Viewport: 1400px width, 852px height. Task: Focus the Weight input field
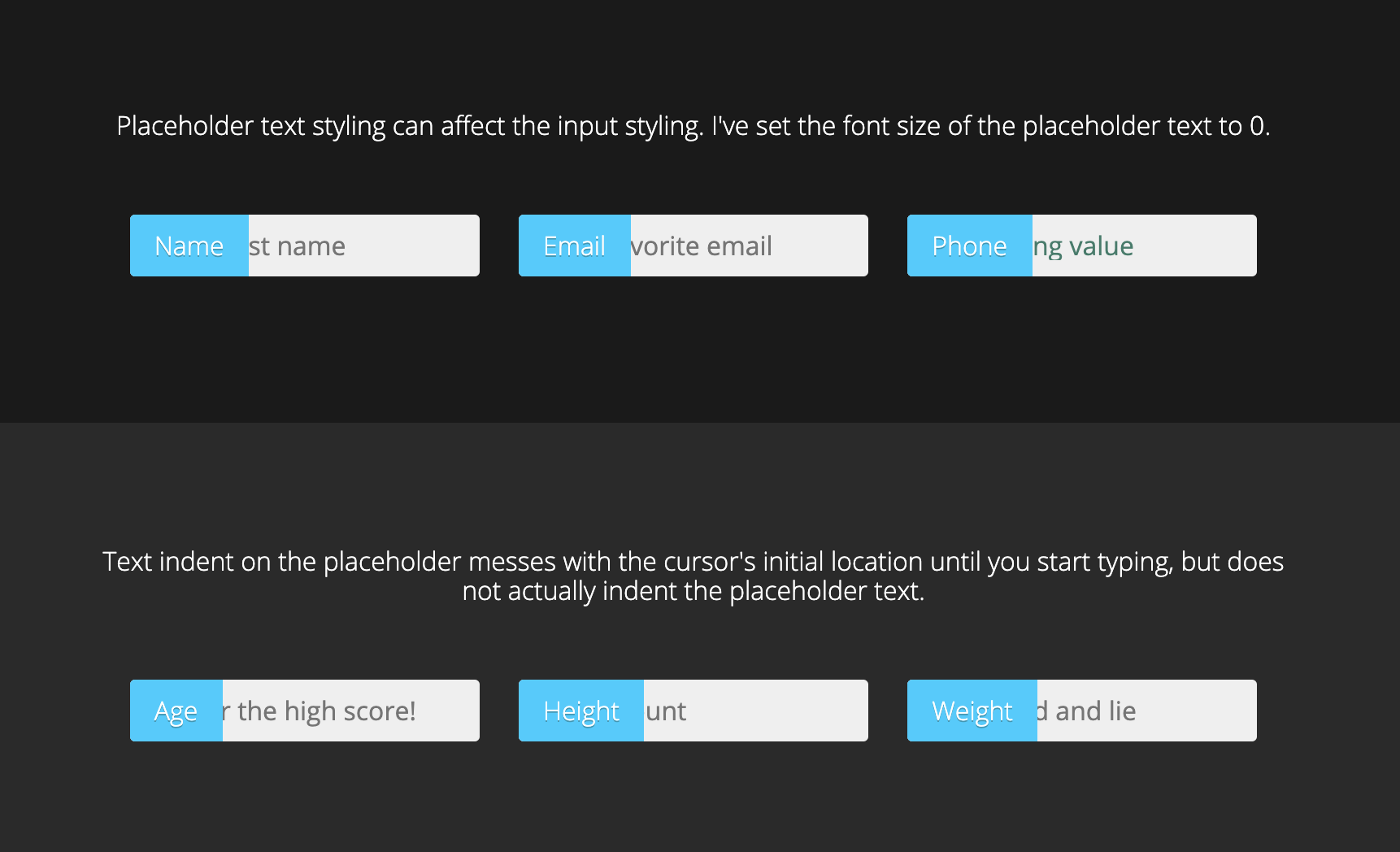pyautogui.click(x=1147, y=711)
